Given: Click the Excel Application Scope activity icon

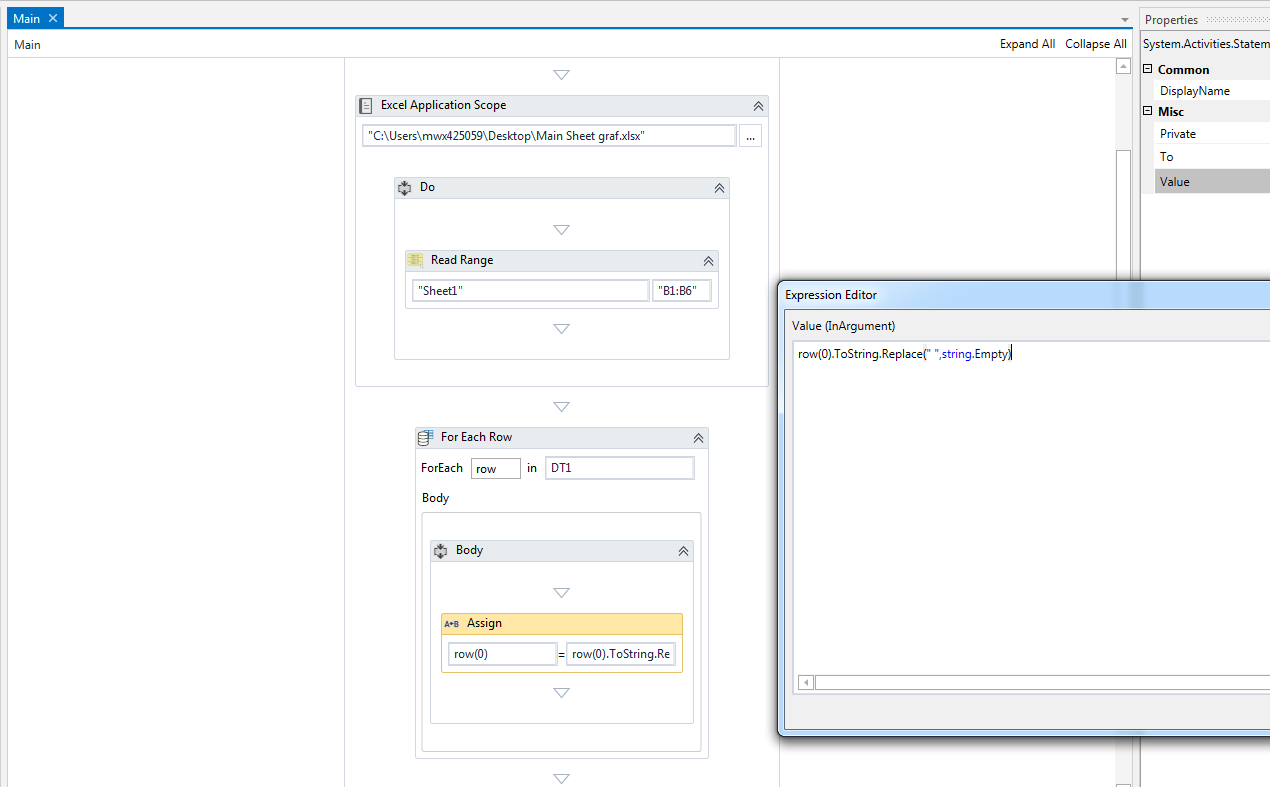Looking at the screenshot, I should pos(365,105).
